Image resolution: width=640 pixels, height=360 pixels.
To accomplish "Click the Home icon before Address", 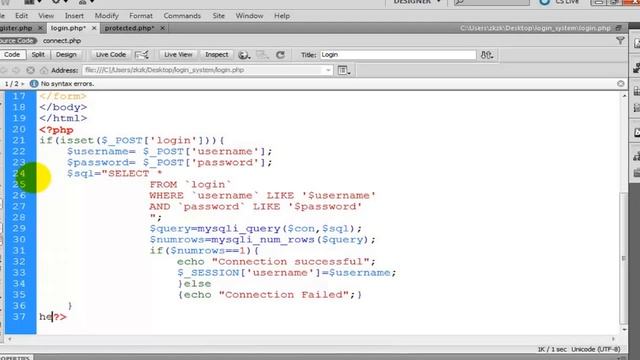I will tap(44, 70).
